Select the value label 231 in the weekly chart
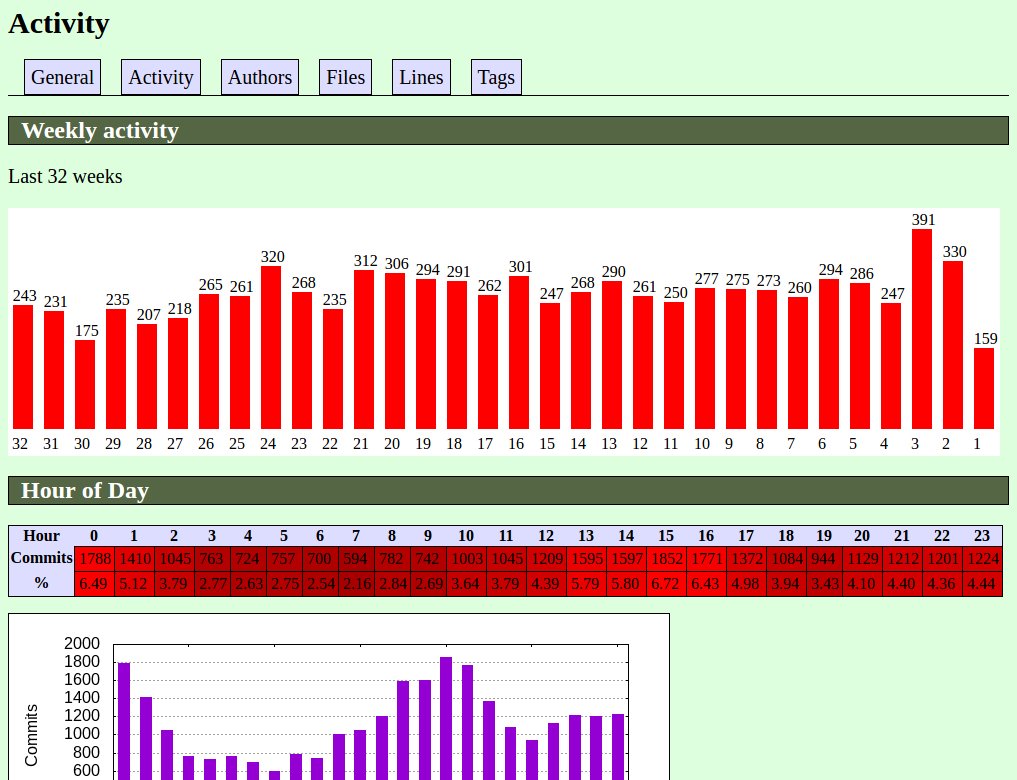Image resolution: width=1017 pixels, height=780 pixels. [x=55, y=301]
